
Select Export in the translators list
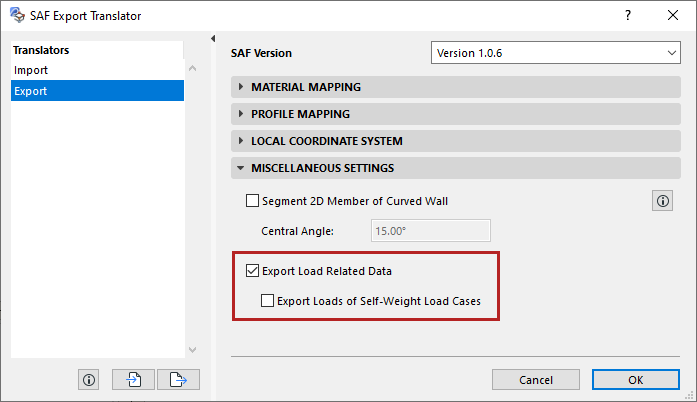click(x=31, y=91)
